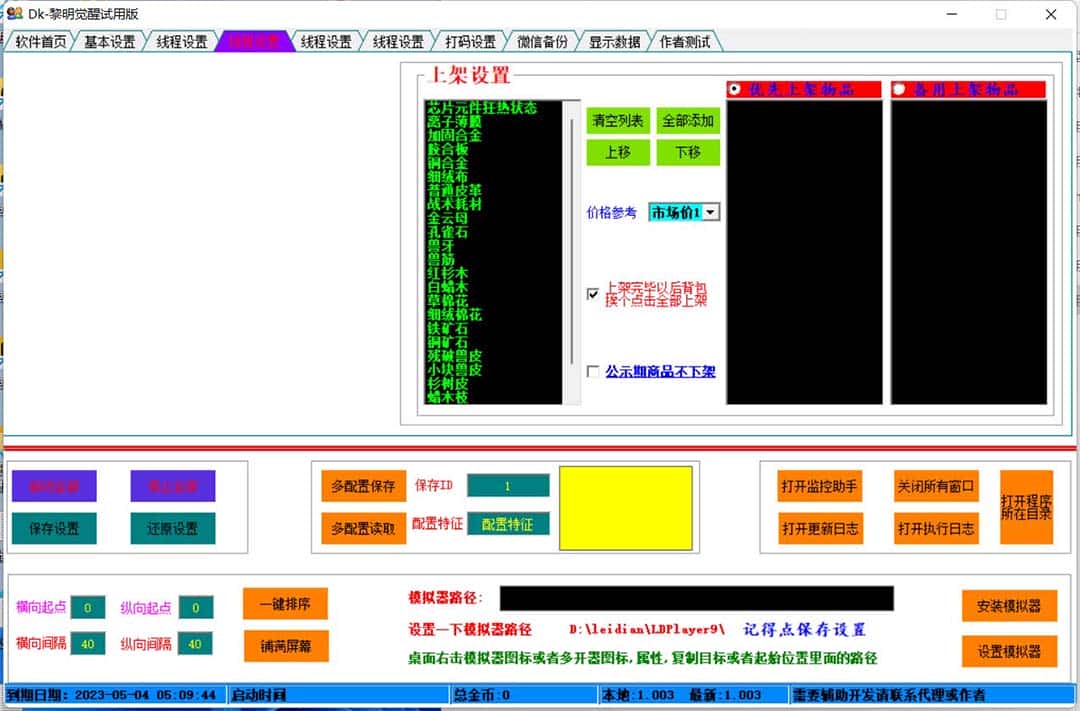
Task: Click the 清空列表 button
Action: (x=618, y=121)
